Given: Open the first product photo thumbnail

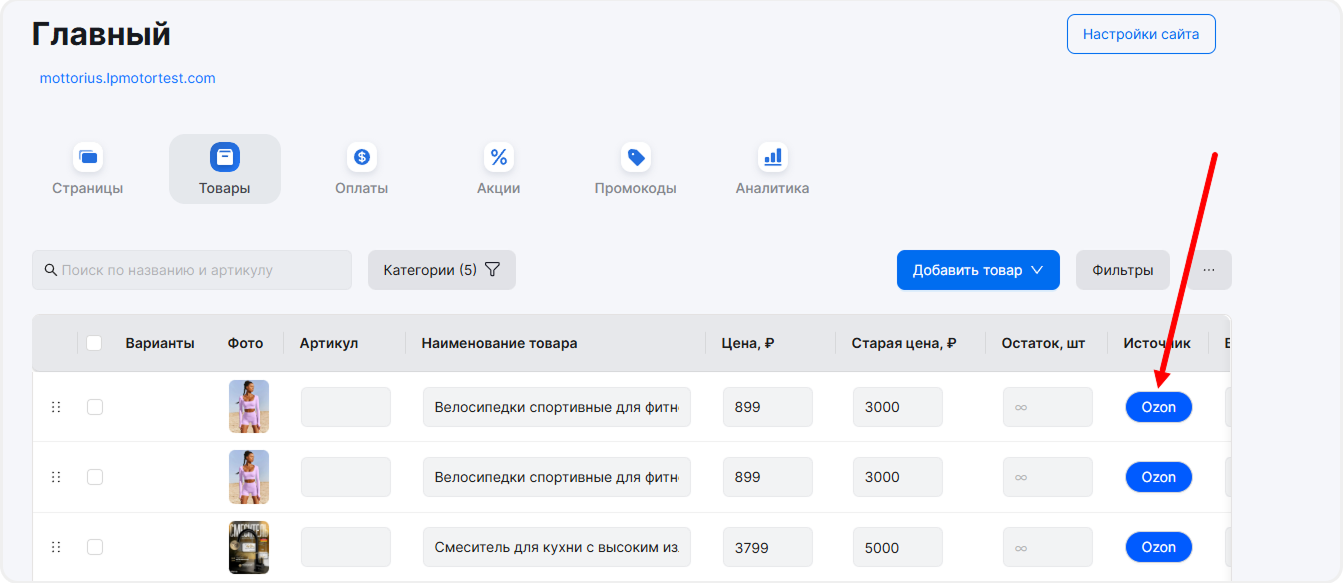Looking at the screenshot, I should 249,406.
